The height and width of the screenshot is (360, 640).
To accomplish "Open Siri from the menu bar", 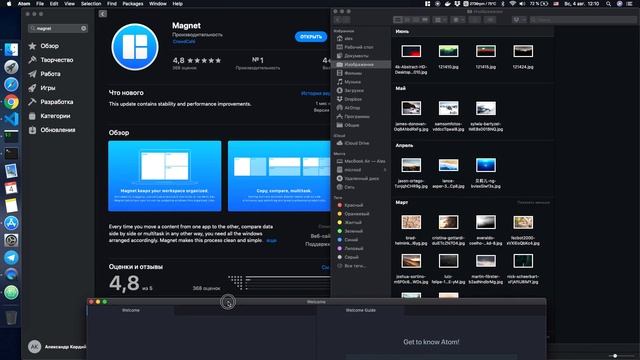I will (619, 4).
